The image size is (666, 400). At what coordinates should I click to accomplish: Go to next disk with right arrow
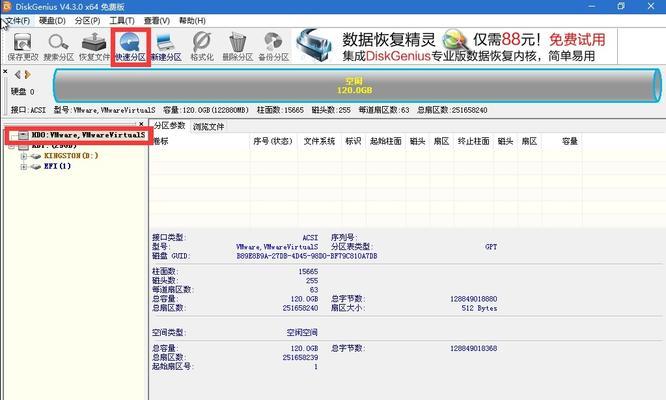[28, 75]
